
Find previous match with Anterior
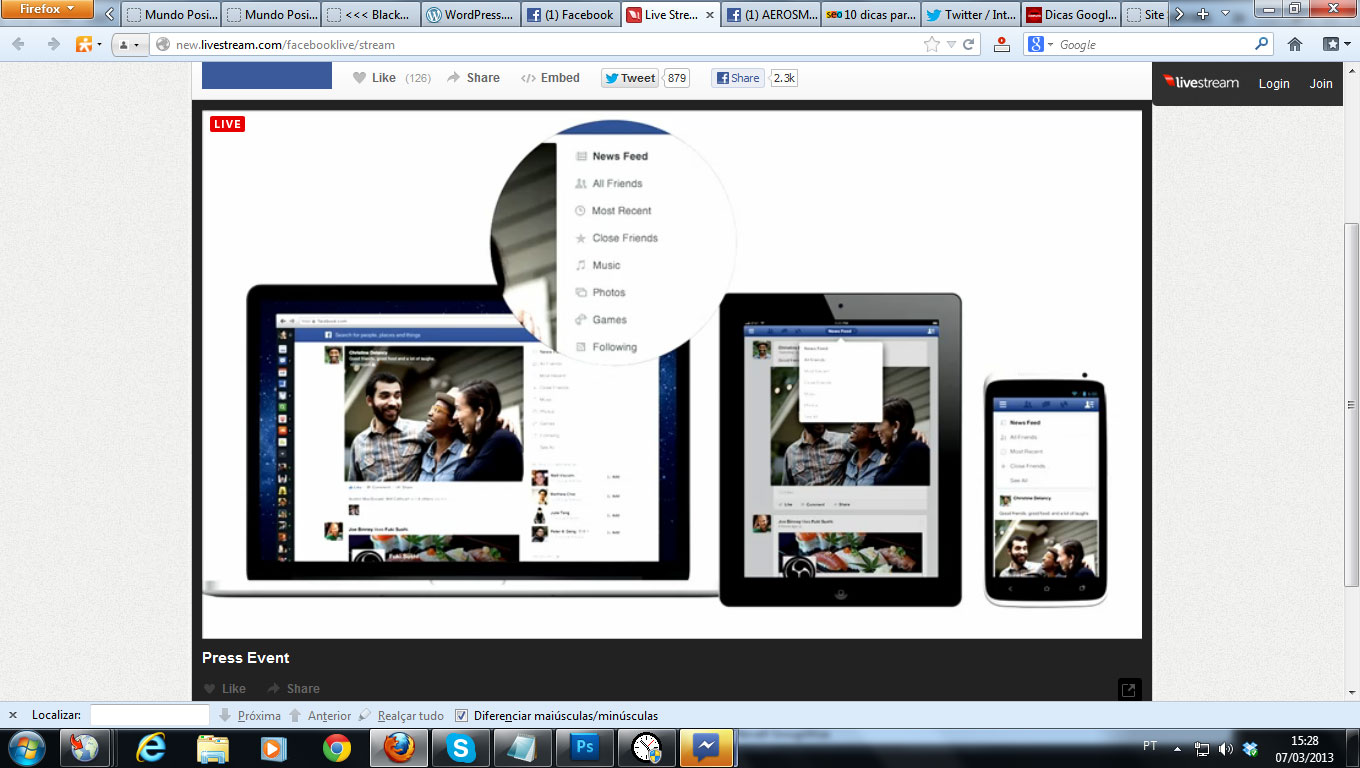(320, 715)
